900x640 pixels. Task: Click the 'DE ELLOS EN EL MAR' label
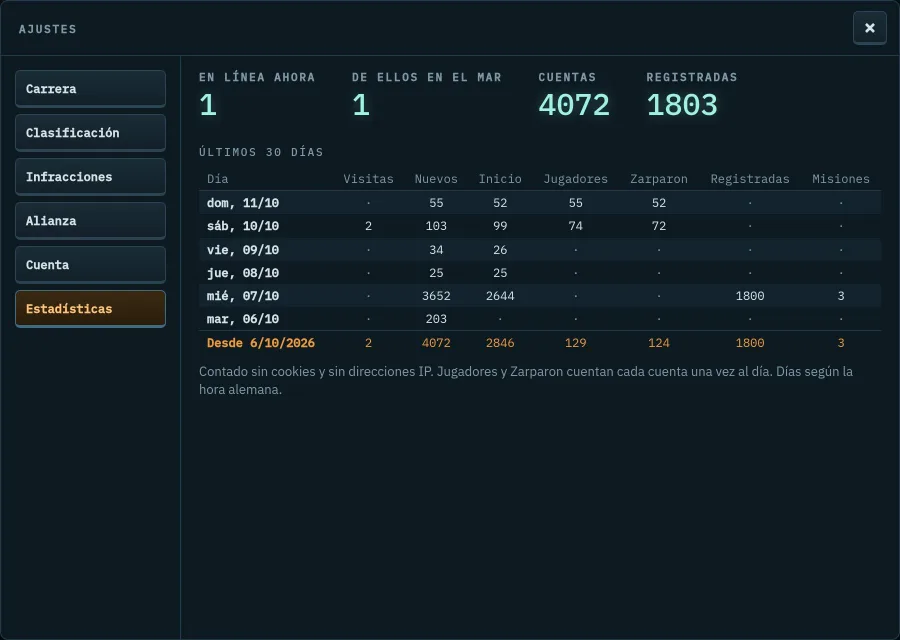(426, 77)
